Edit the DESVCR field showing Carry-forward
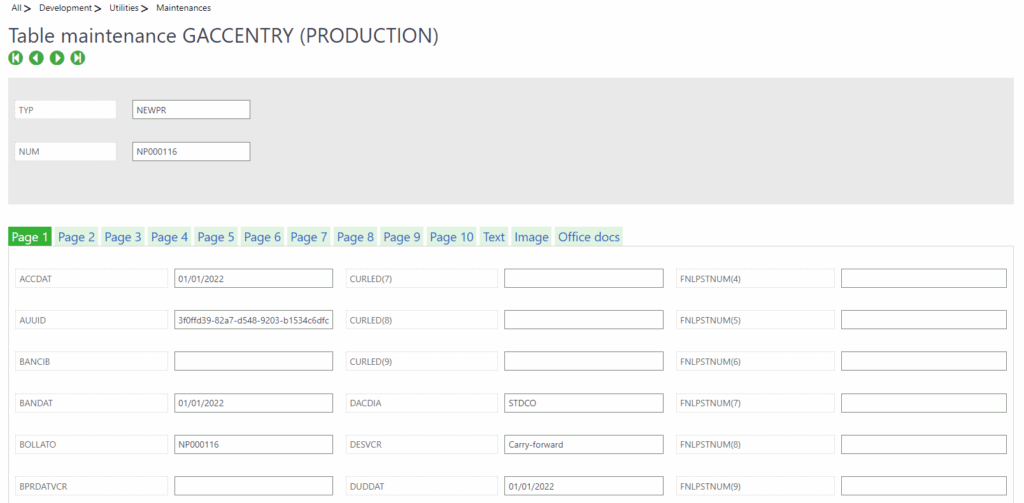1024x503 pixels. pos(583,444)
